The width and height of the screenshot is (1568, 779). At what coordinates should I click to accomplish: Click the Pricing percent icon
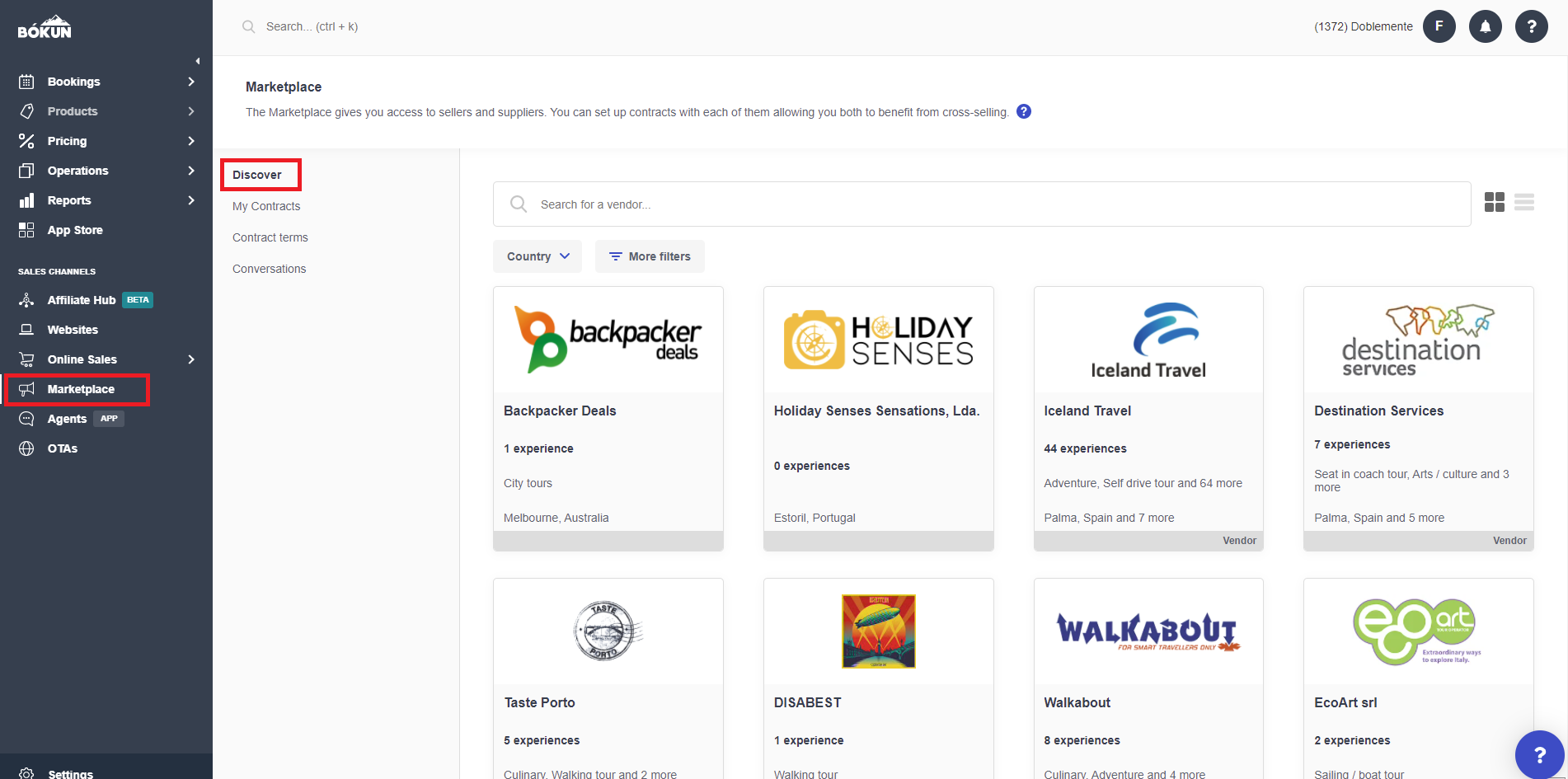(x=26, y=141)
